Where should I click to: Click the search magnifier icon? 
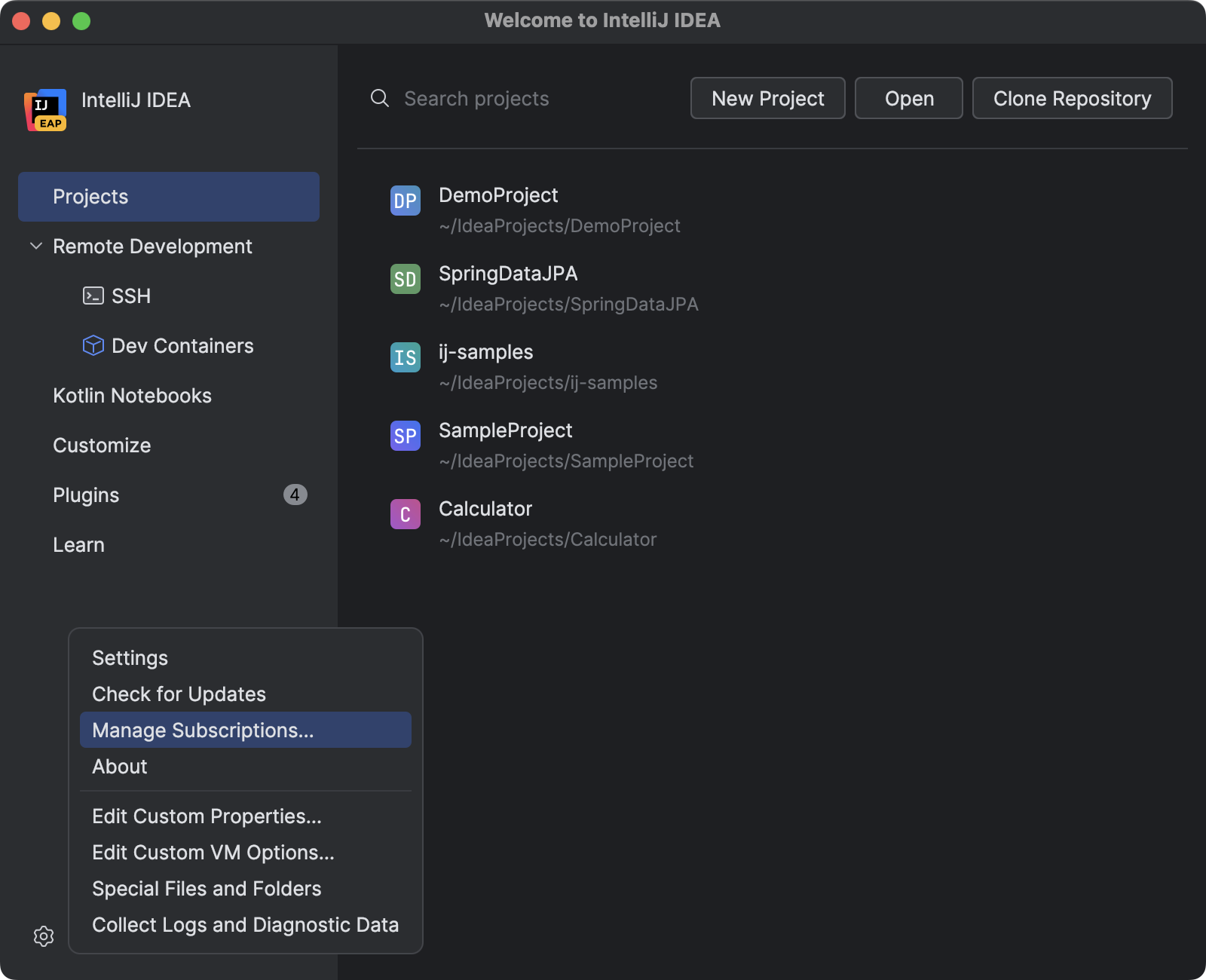coord(379,98)
